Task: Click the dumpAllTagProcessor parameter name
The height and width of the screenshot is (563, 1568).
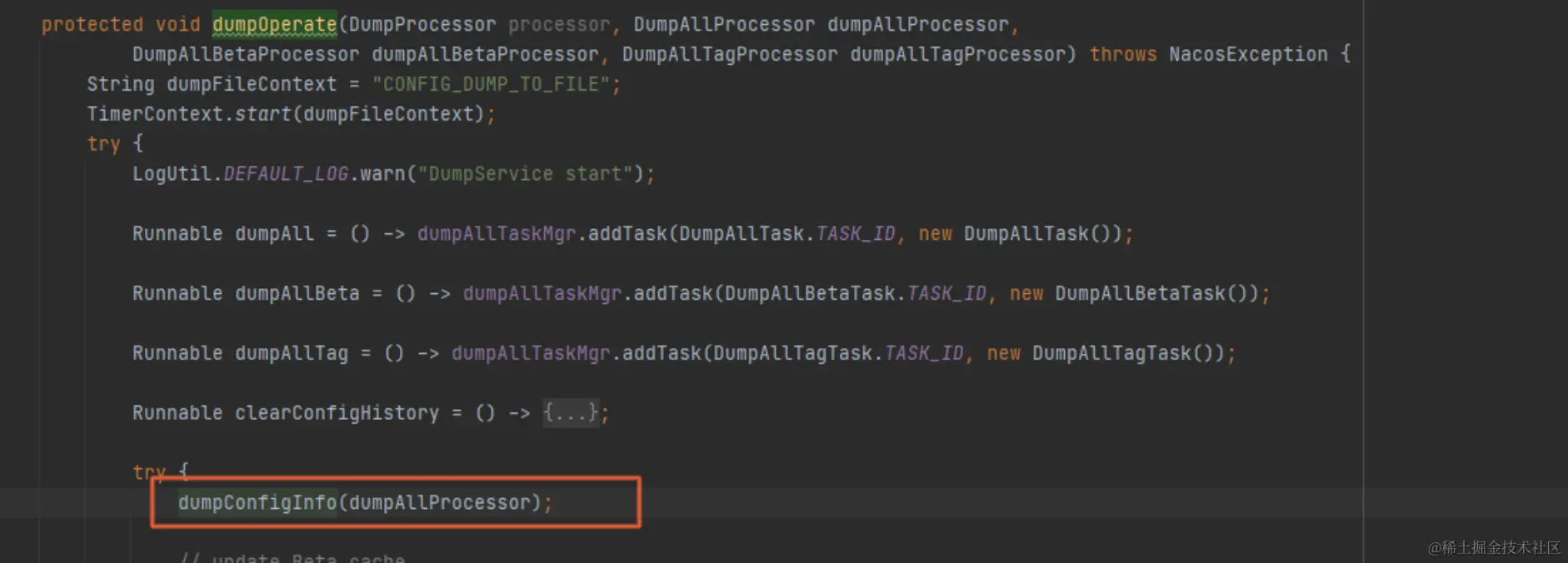Action: click(x=958, y=54)
